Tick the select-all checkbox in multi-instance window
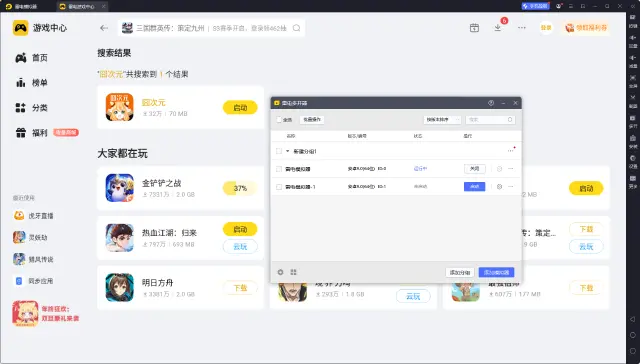Screen dimensions: 640x364 (x=279, y=120)
